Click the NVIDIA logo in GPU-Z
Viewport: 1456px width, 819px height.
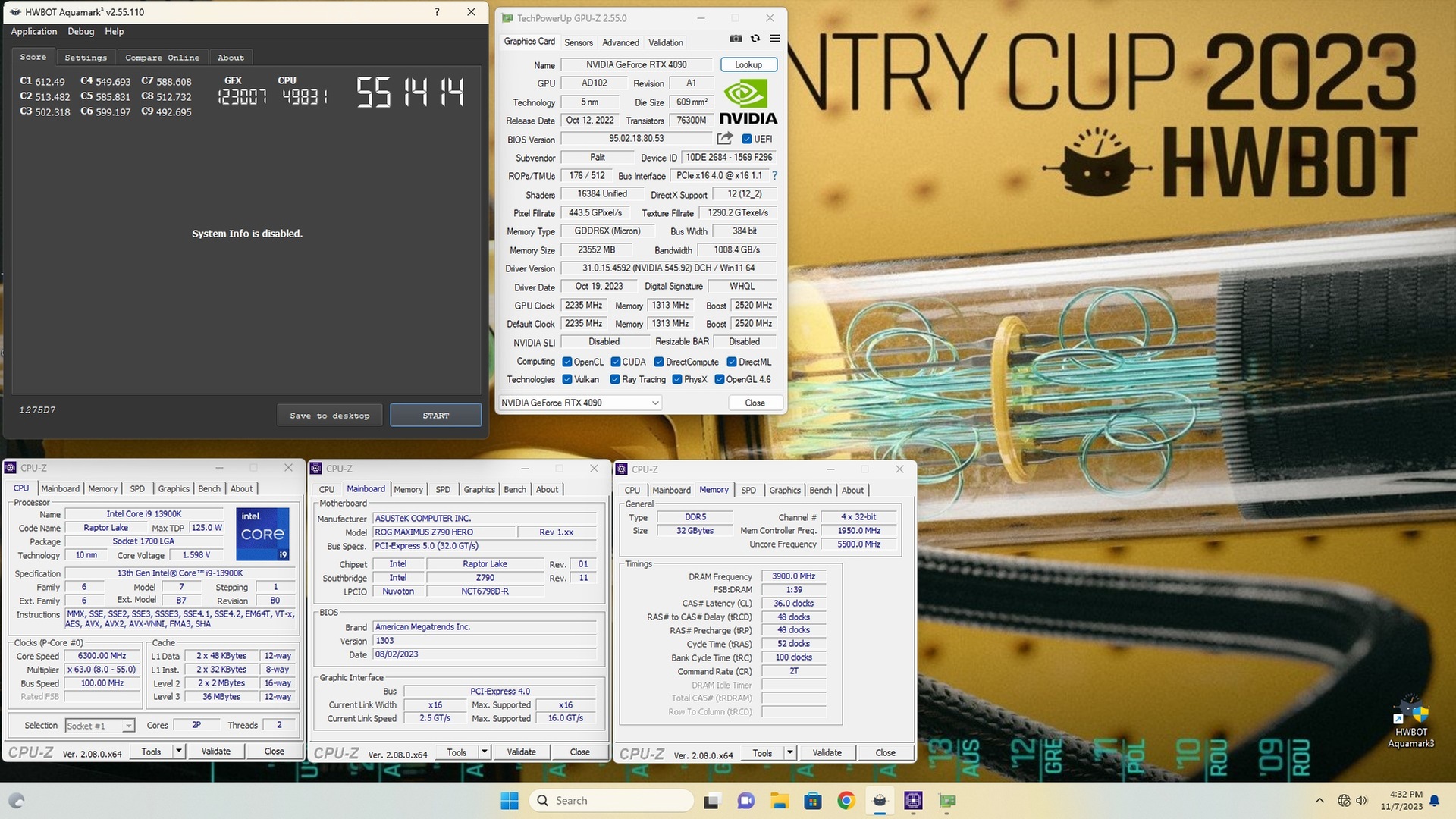coord(748,102)
